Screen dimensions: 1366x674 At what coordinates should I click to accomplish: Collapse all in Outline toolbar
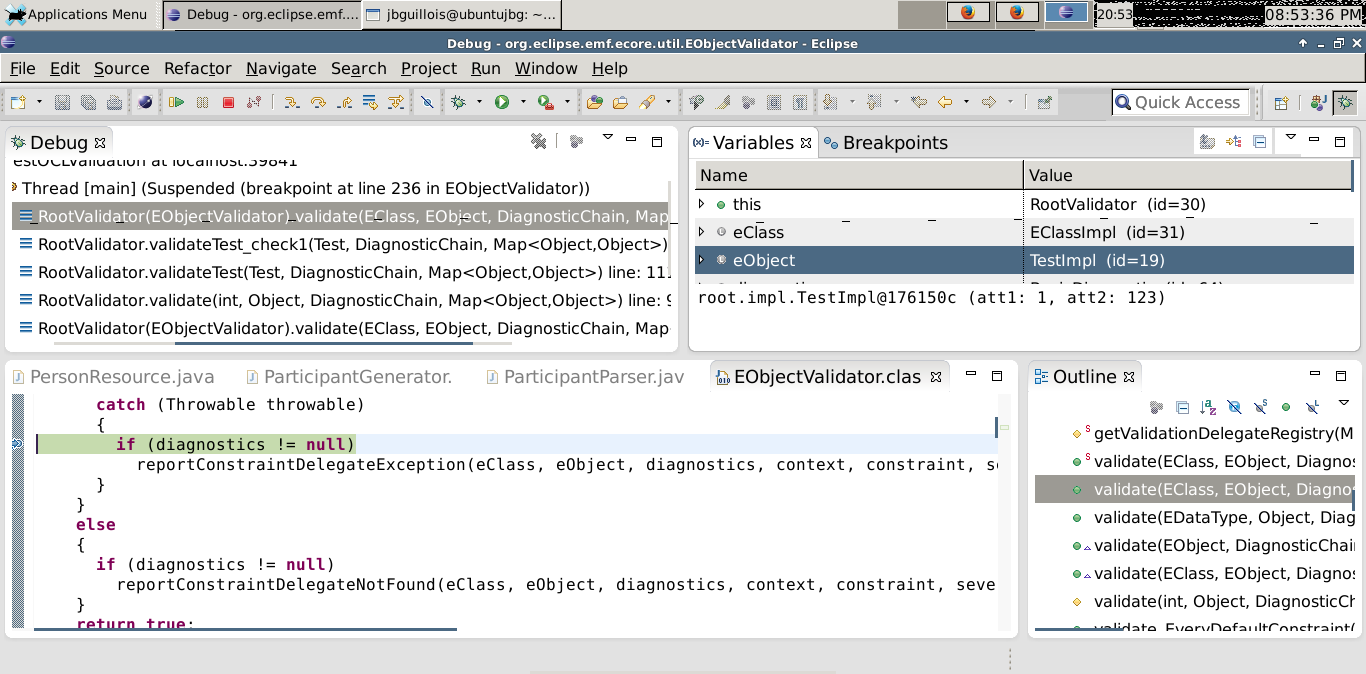[1182, 407]
